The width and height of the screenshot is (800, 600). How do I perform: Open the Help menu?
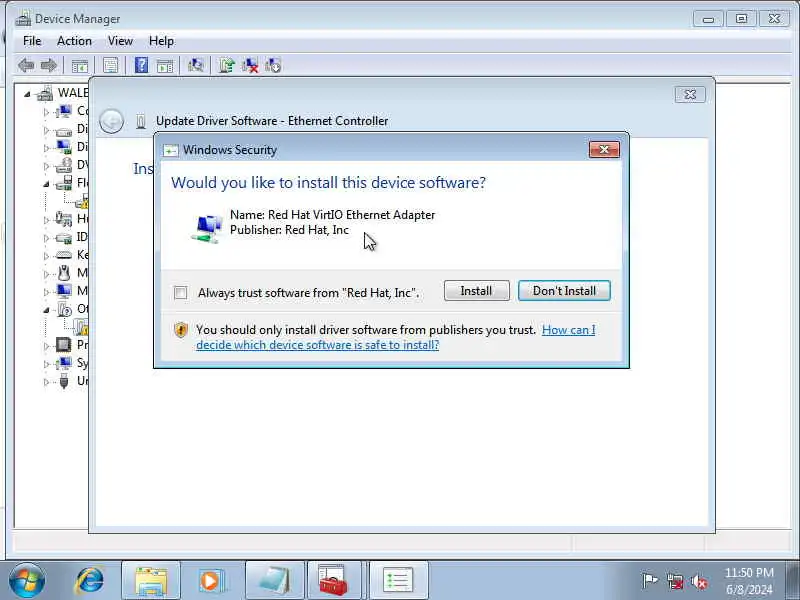161,41
